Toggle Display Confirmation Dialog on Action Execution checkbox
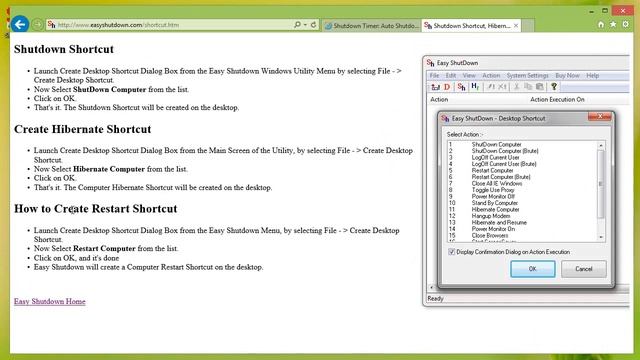This screenshot has width=640, height=360. coord(451,252)
